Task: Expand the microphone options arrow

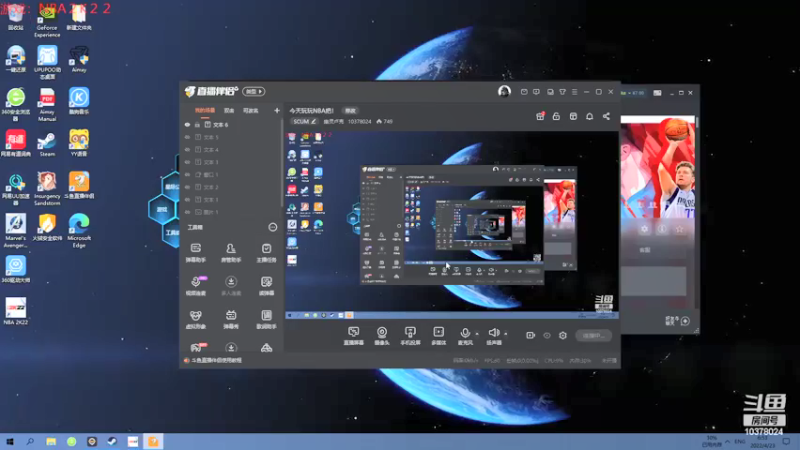Action: 477,334
